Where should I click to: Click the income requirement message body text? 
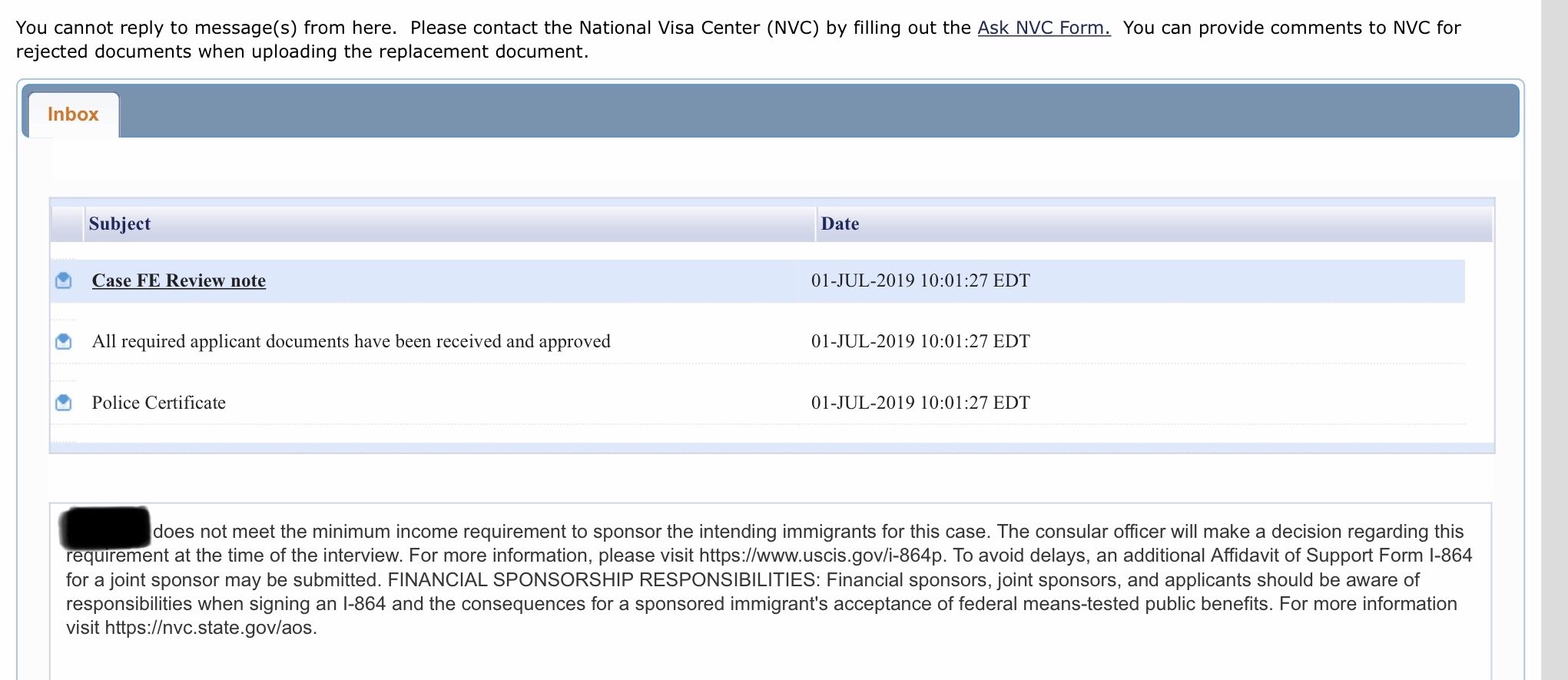pos(768,579)
